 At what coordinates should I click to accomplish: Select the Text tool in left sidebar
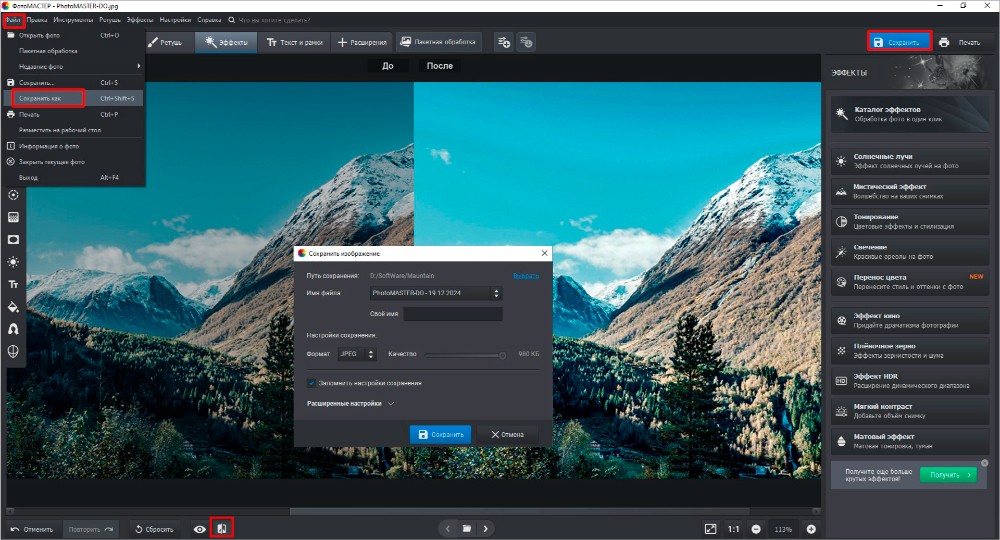click(13, 283)
